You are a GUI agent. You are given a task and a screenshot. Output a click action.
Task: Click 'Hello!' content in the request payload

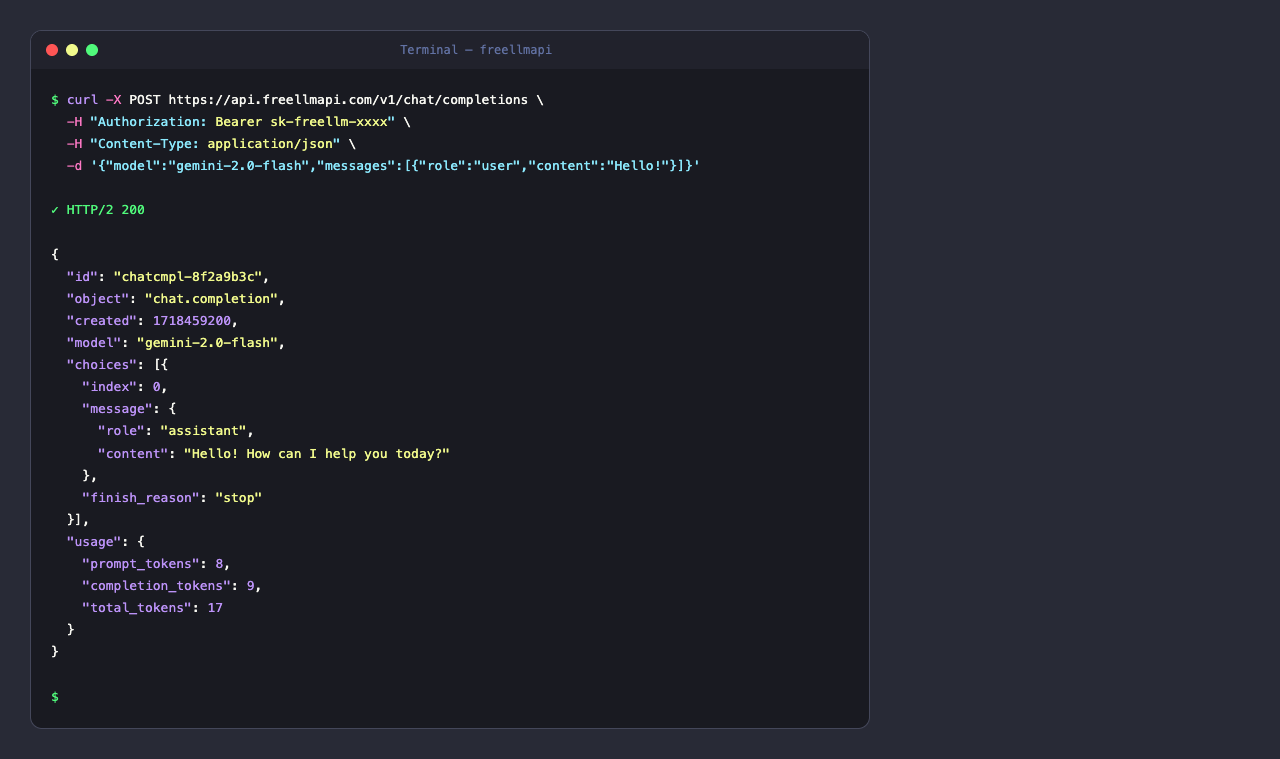pyautogui.click(x=637, y=166)
